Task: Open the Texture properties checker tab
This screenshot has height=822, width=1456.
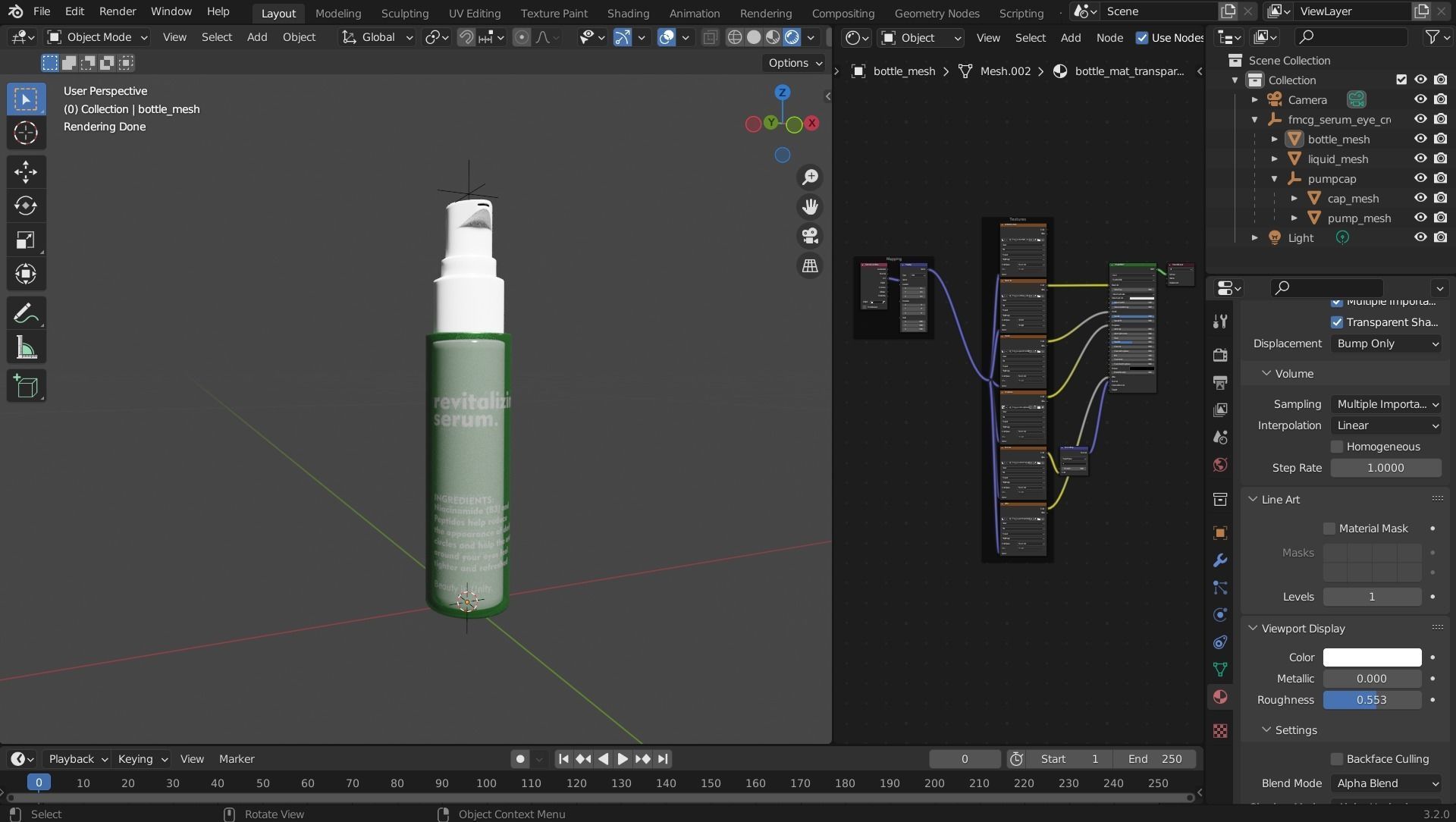Action: [x=1220, y=730]
